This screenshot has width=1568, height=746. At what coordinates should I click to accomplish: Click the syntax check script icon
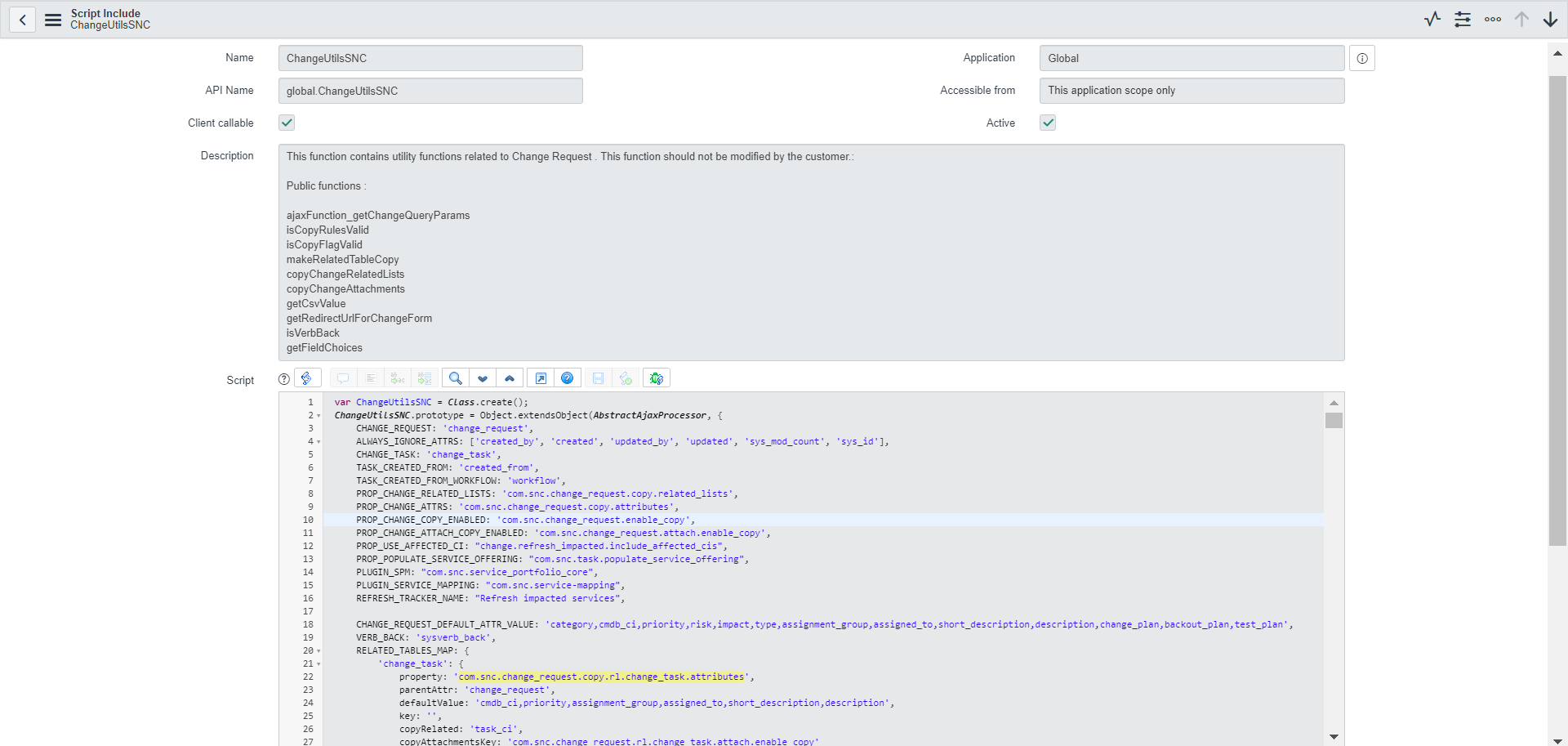tap(626, 378)
